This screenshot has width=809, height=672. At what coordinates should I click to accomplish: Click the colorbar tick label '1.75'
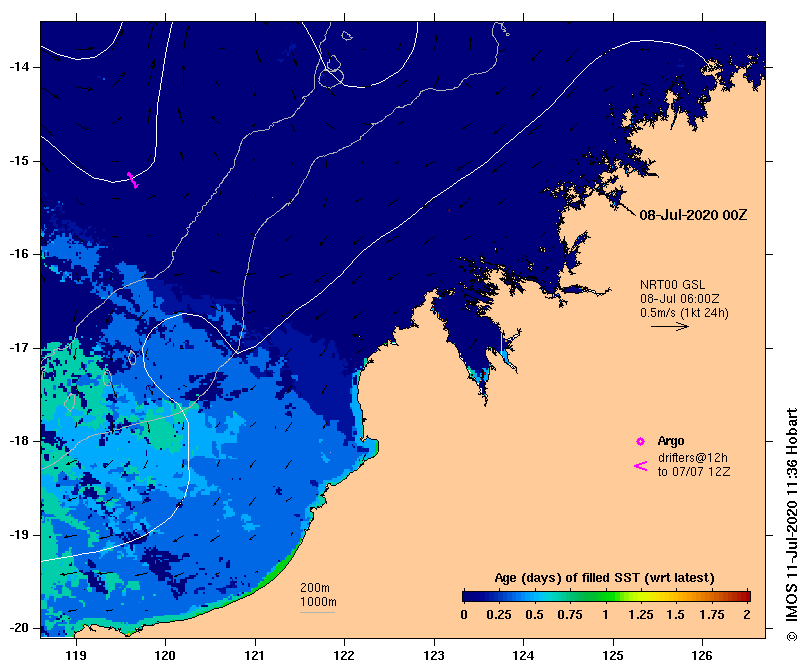coord(711,615)
